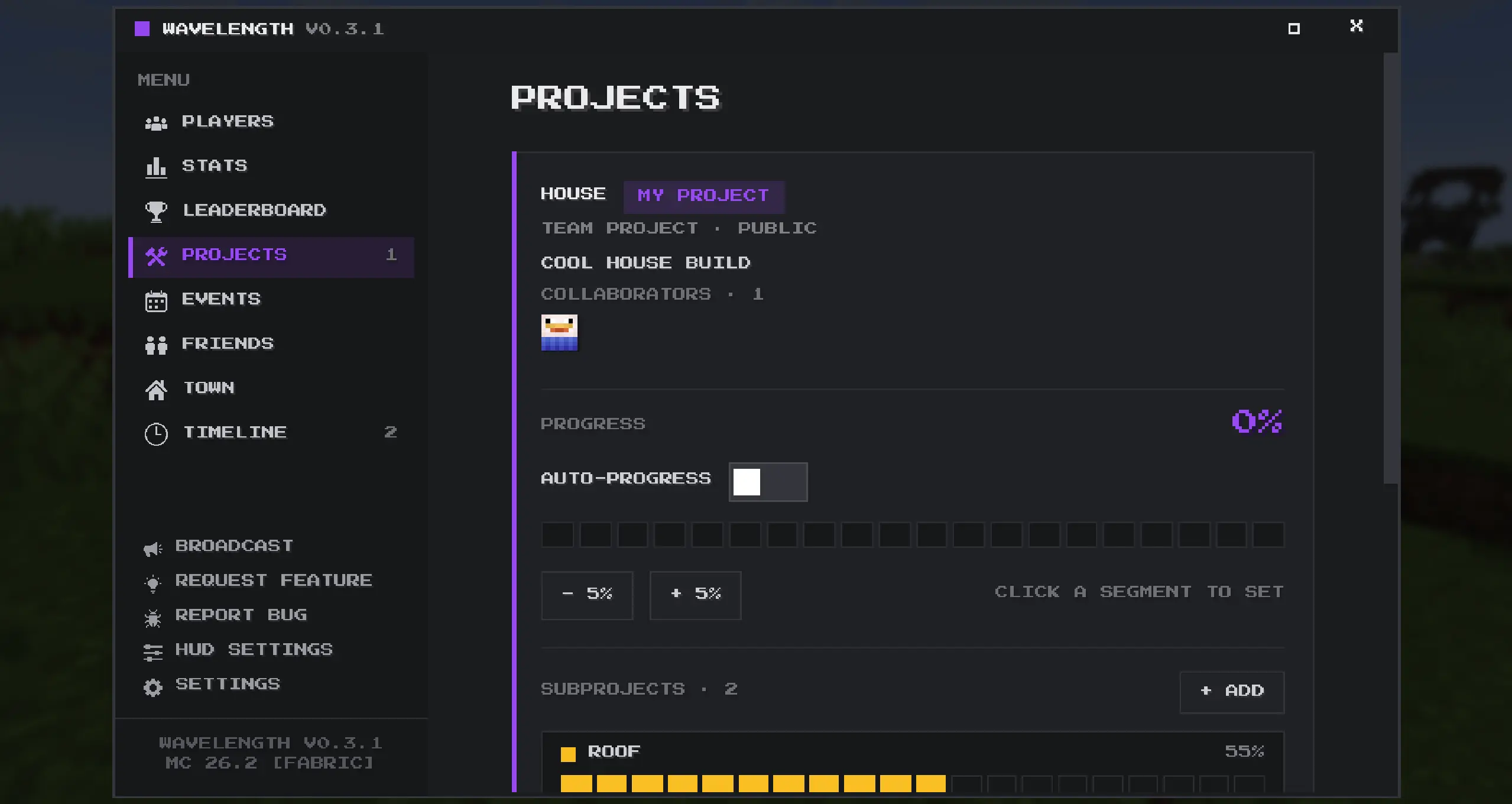
Task: Click the vertical scrollbar thumb
Action: 1391,268
